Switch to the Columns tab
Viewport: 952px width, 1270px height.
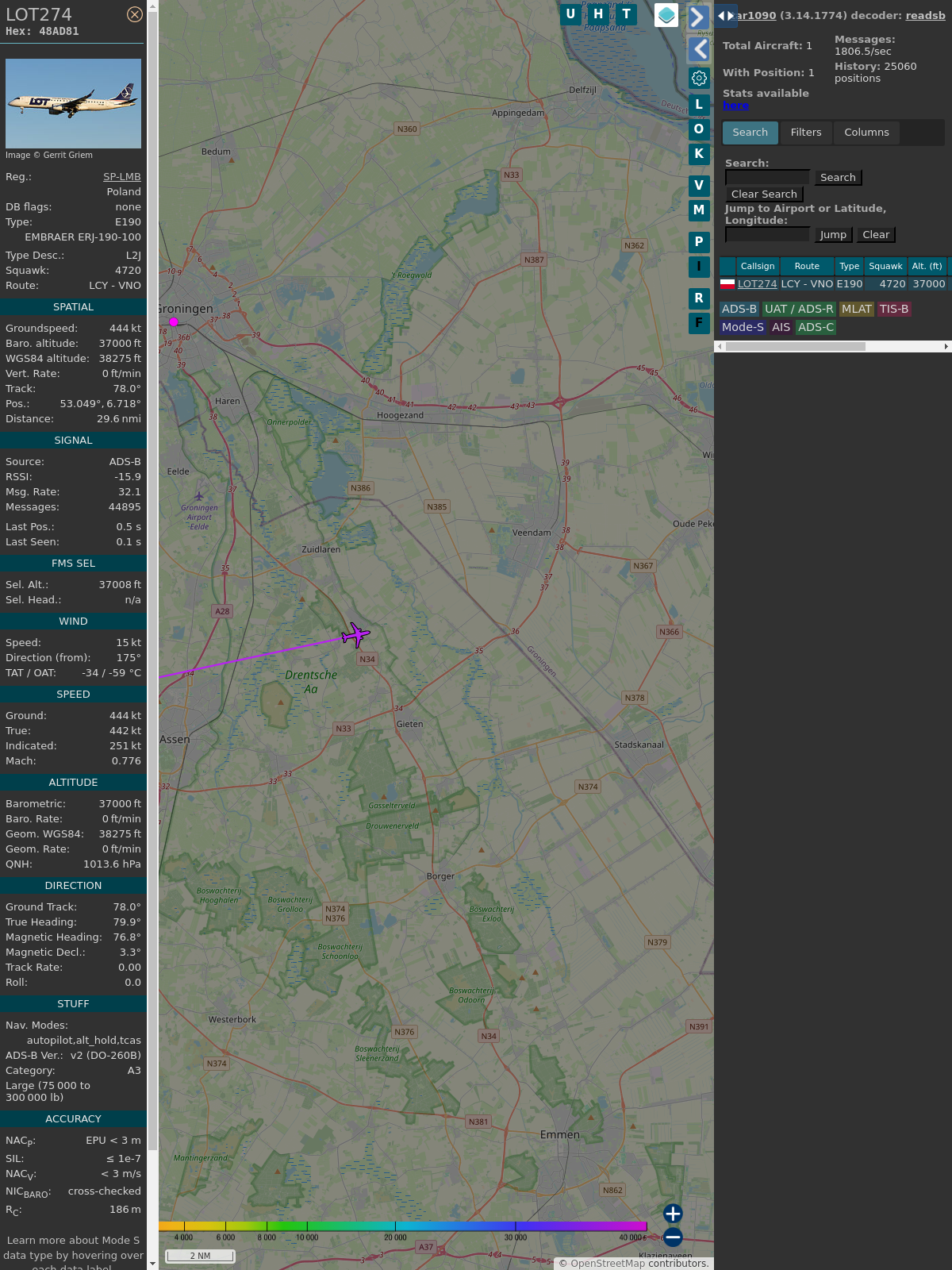pos(866,133)
